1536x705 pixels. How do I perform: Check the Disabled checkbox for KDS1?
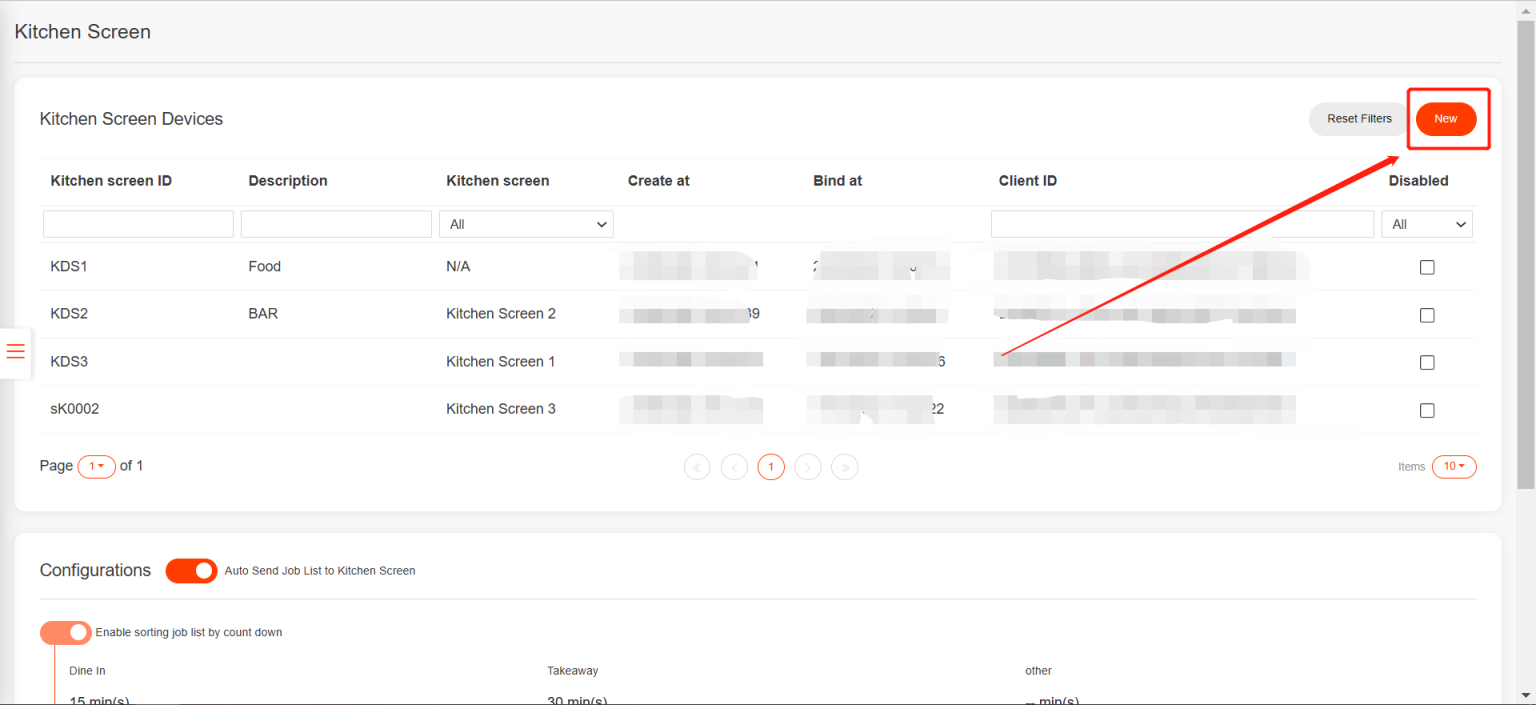point(1427,267)
